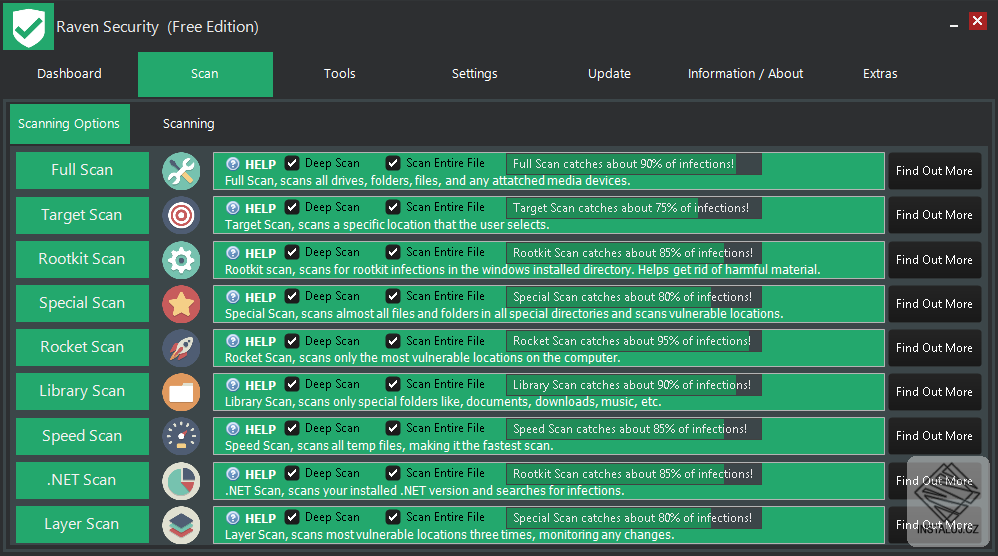Uncheck Scan Entire File for Speed Scan
Screen dimensions: 998x556
click(x=393, y=427)
